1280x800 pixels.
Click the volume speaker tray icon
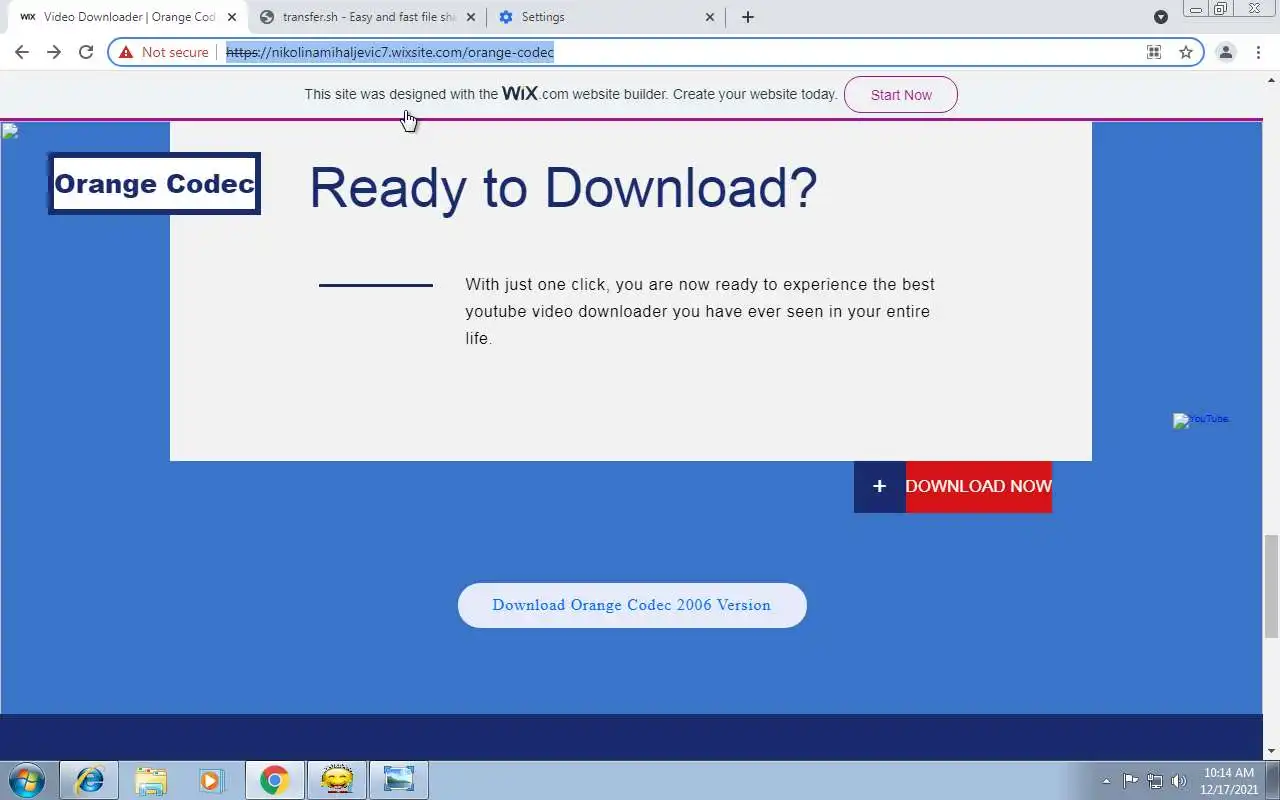1179,781
